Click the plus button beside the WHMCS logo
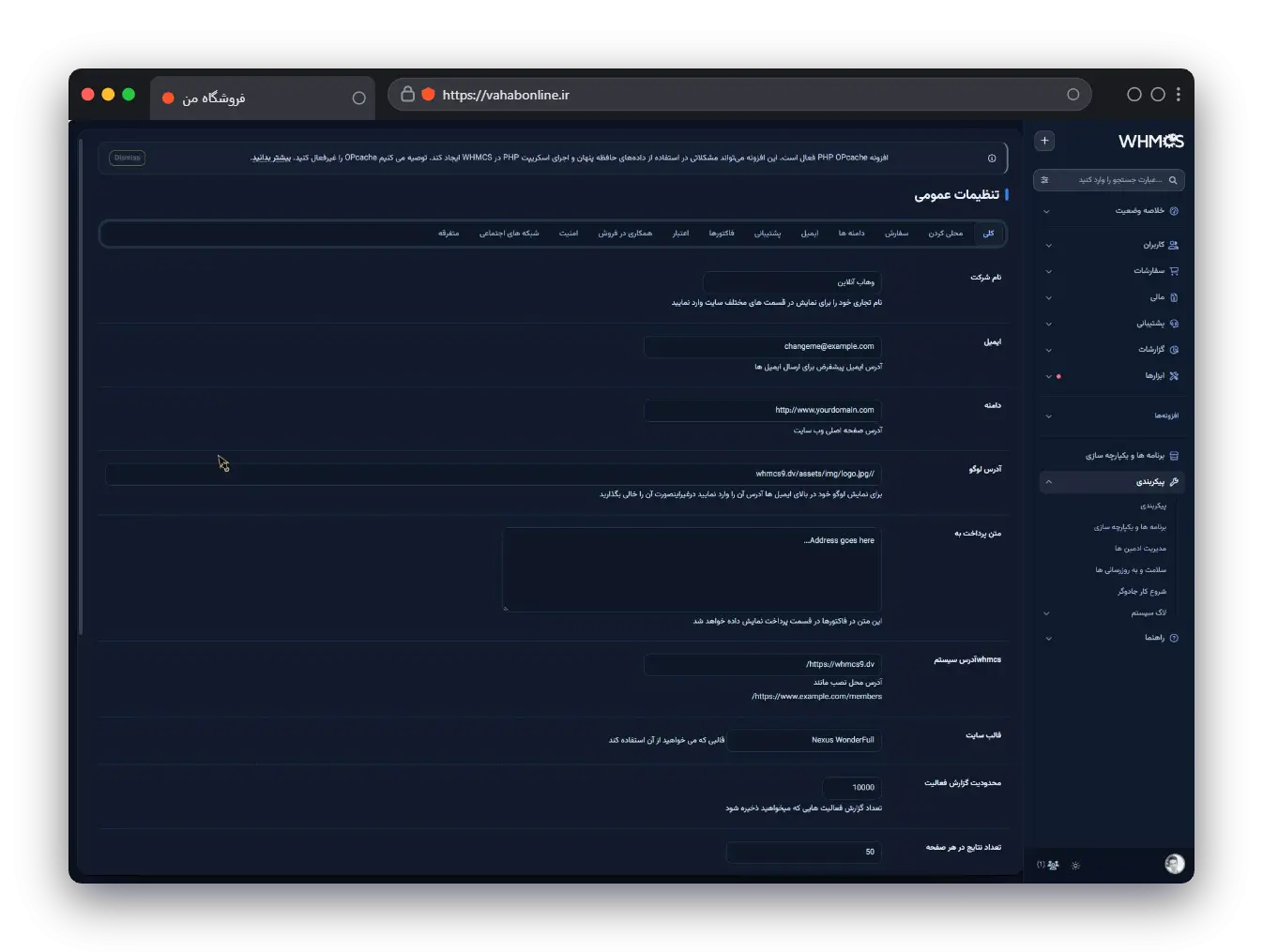 [x=1044, y=141]
